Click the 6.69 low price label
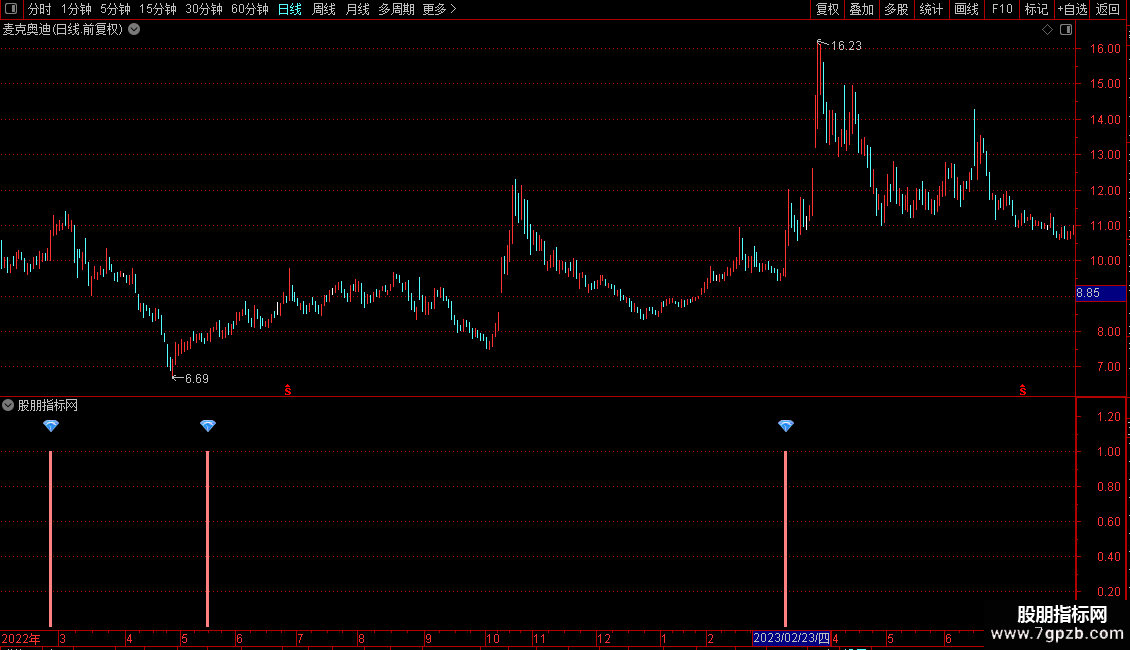The height and width of the screenshot is (650, 1130). pos(197,379)
